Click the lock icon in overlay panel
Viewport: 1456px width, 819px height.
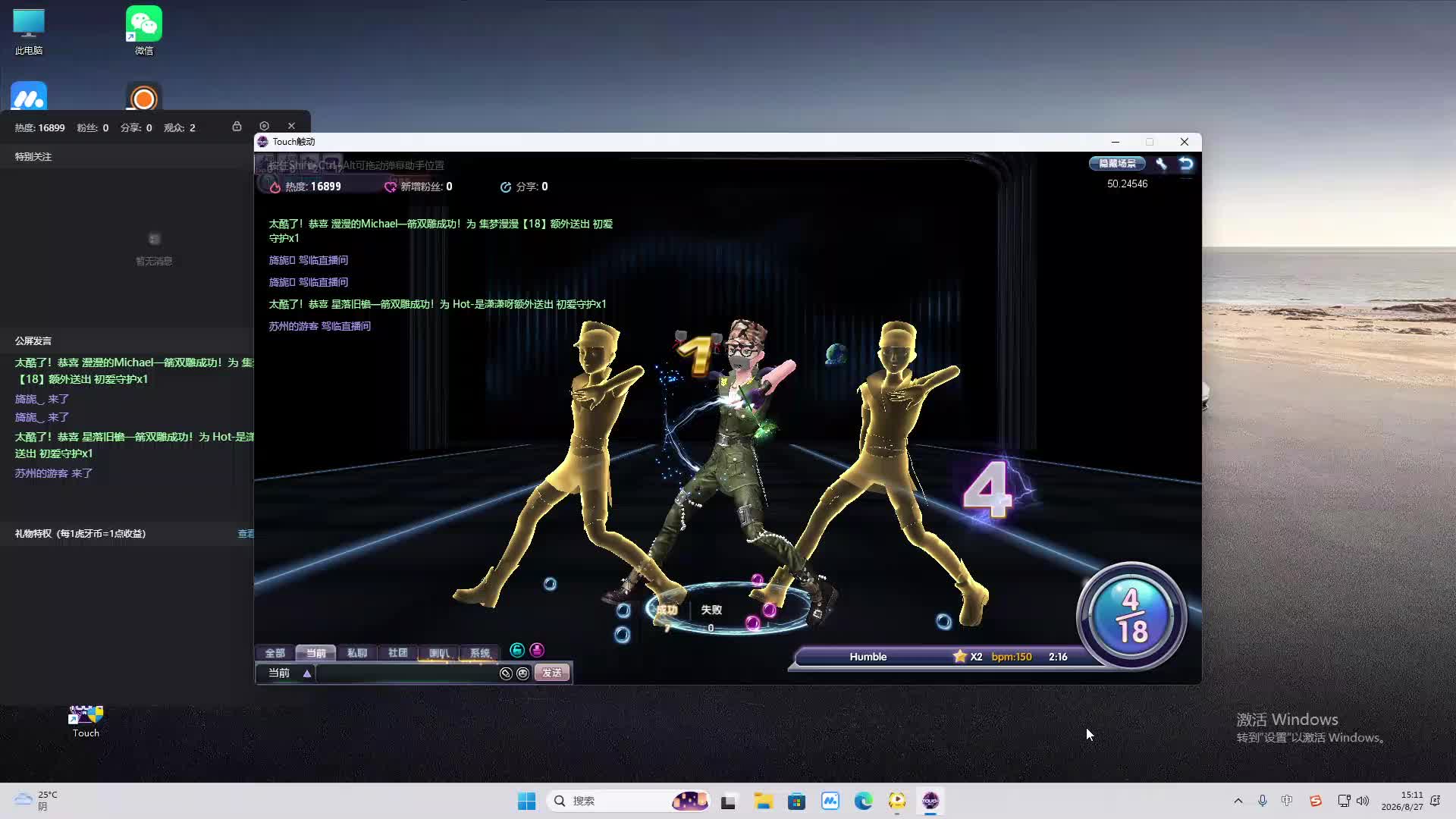(x=237, y=127)
